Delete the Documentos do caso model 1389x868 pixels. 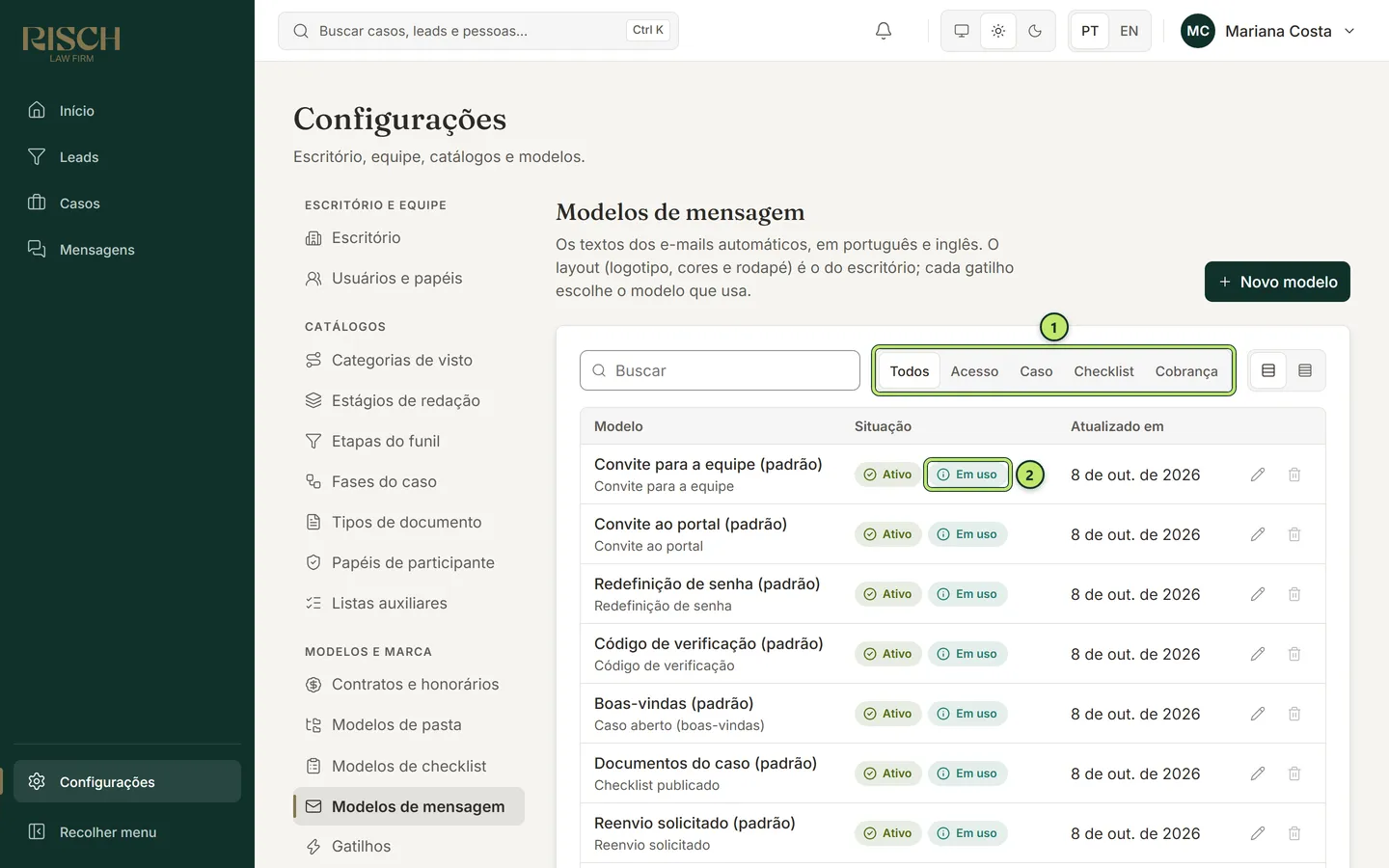click(x=1294, y=773)
